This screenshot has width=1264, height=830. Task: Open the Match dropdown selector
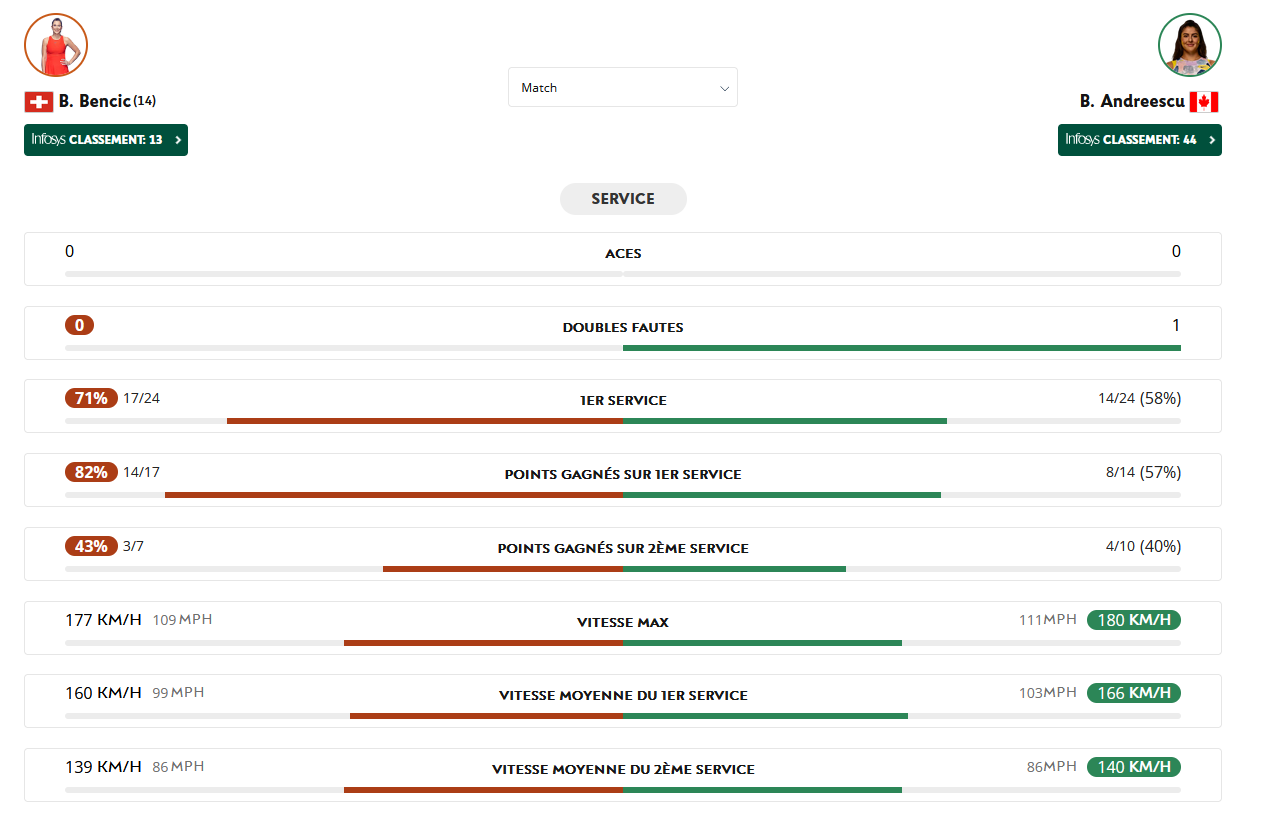tap(622, 88)
